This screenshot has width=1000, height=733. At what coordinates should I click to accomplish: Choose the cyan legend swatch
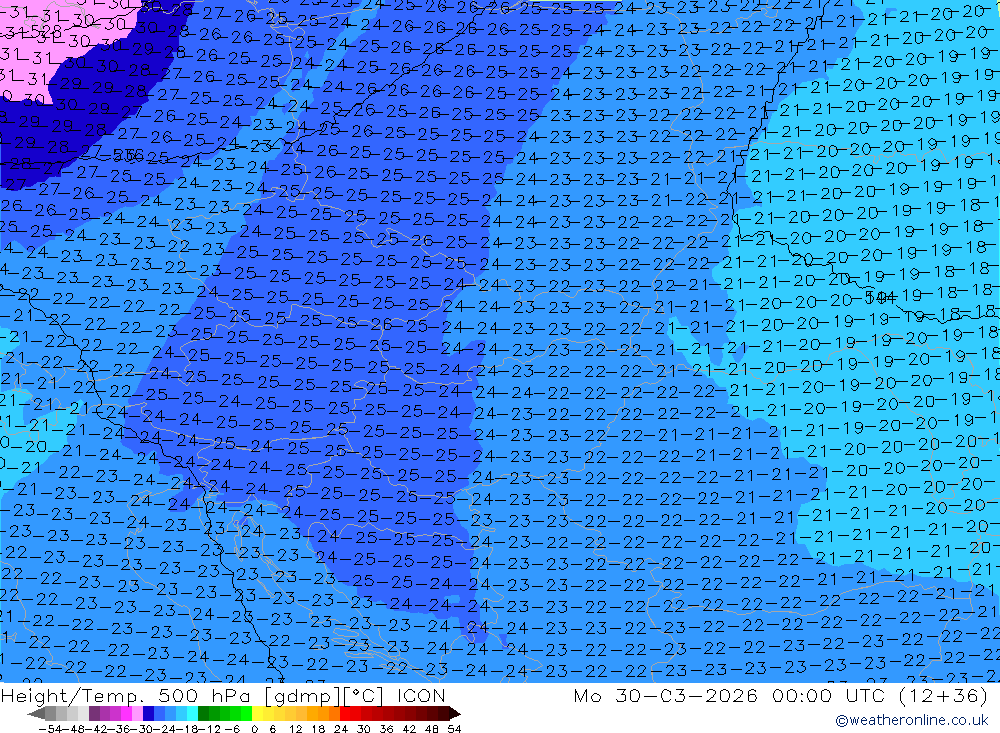192,713
